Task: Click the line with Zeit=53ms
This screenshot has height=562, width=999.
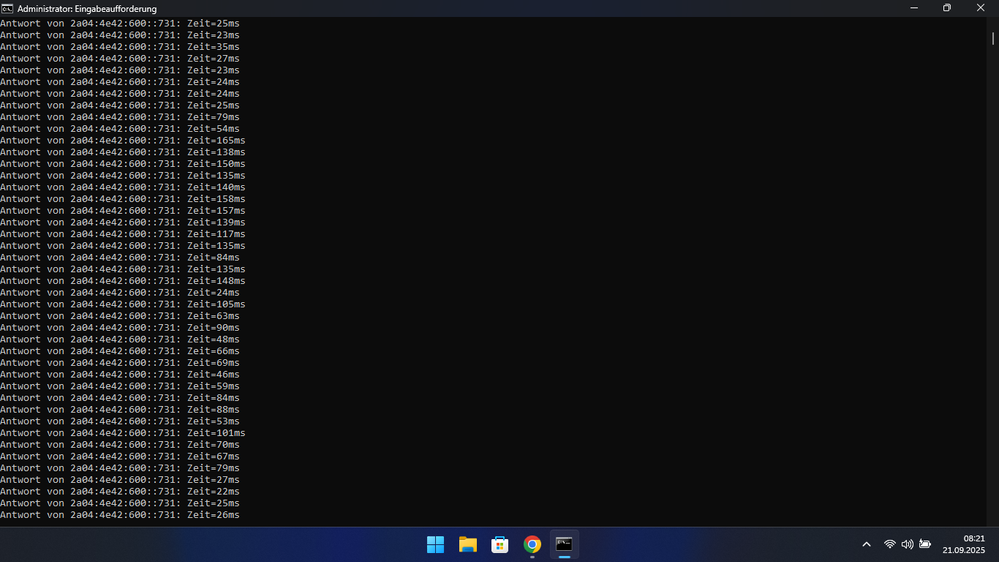Action: 120,421
